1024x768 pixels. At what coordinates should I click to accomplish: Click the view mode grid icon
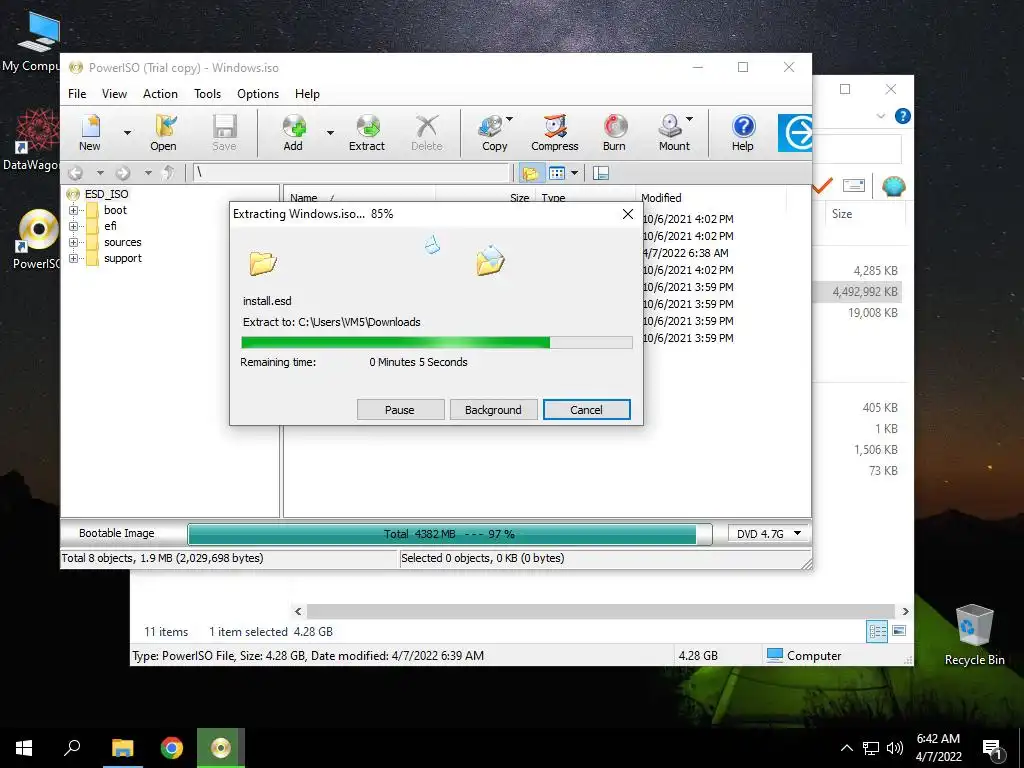[557, 173]
